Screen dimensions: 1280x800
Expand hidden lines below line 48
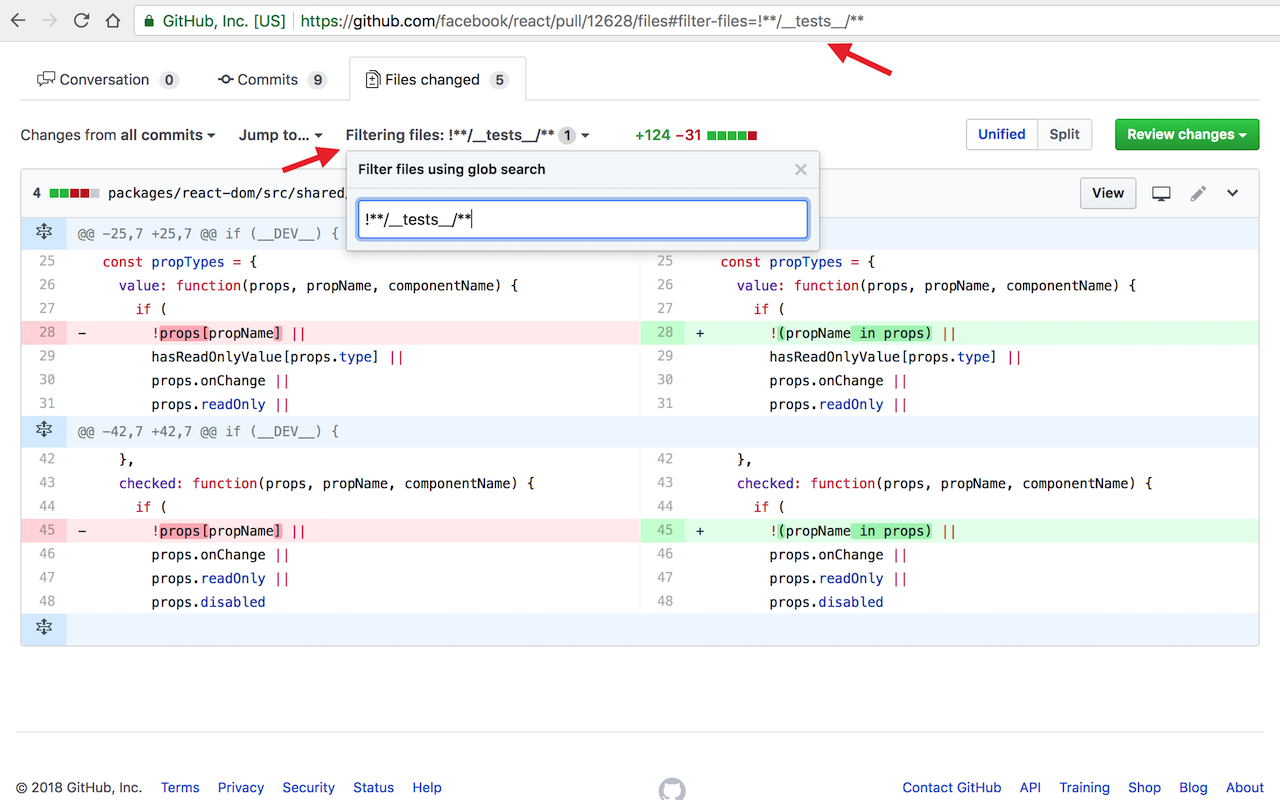44,628
